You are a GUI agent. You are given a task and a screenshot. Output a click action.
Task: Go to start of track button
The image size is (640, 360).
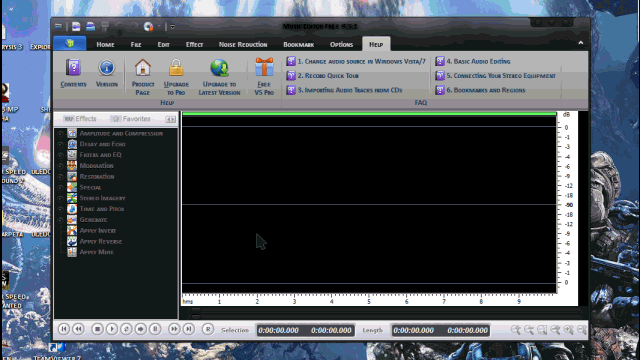(x=64, y=329)
